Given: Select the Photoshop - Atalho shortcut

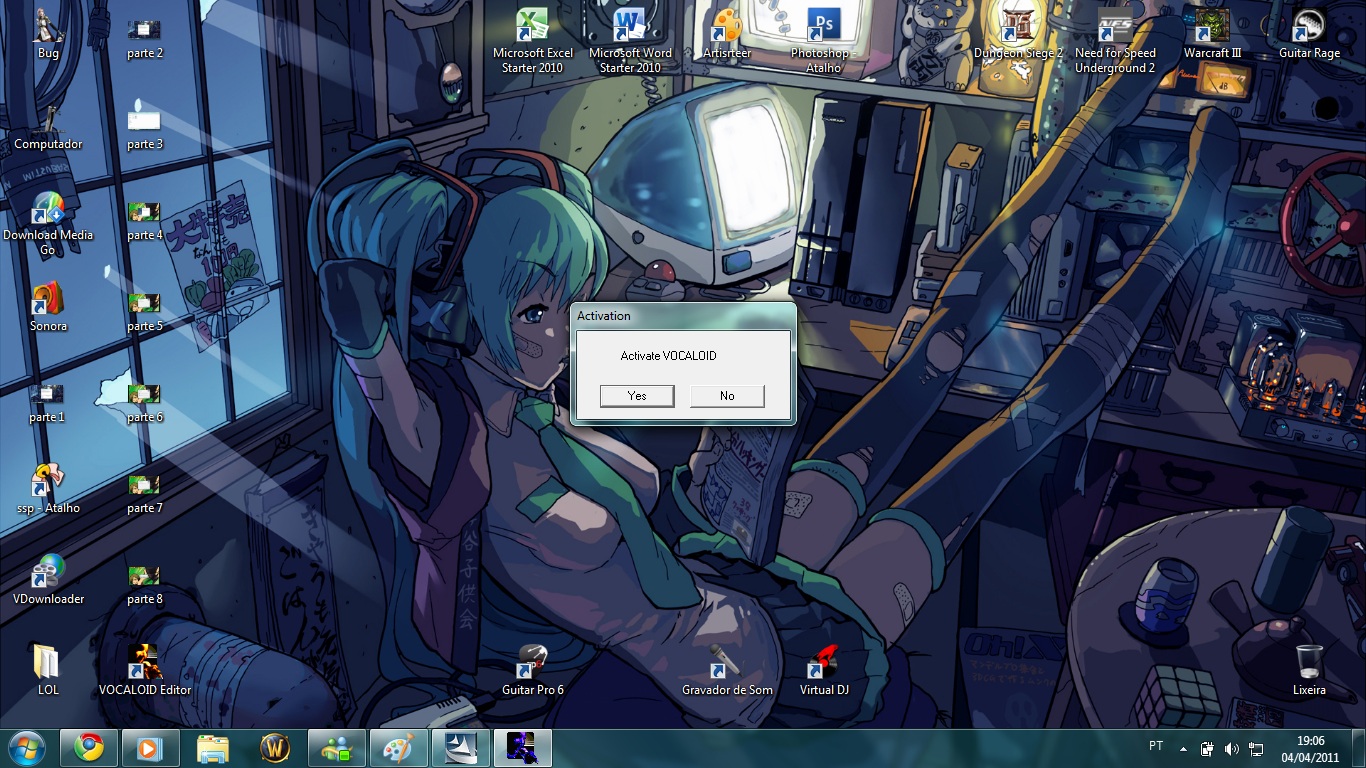Looking at the screenshot, I should point(824,41).
